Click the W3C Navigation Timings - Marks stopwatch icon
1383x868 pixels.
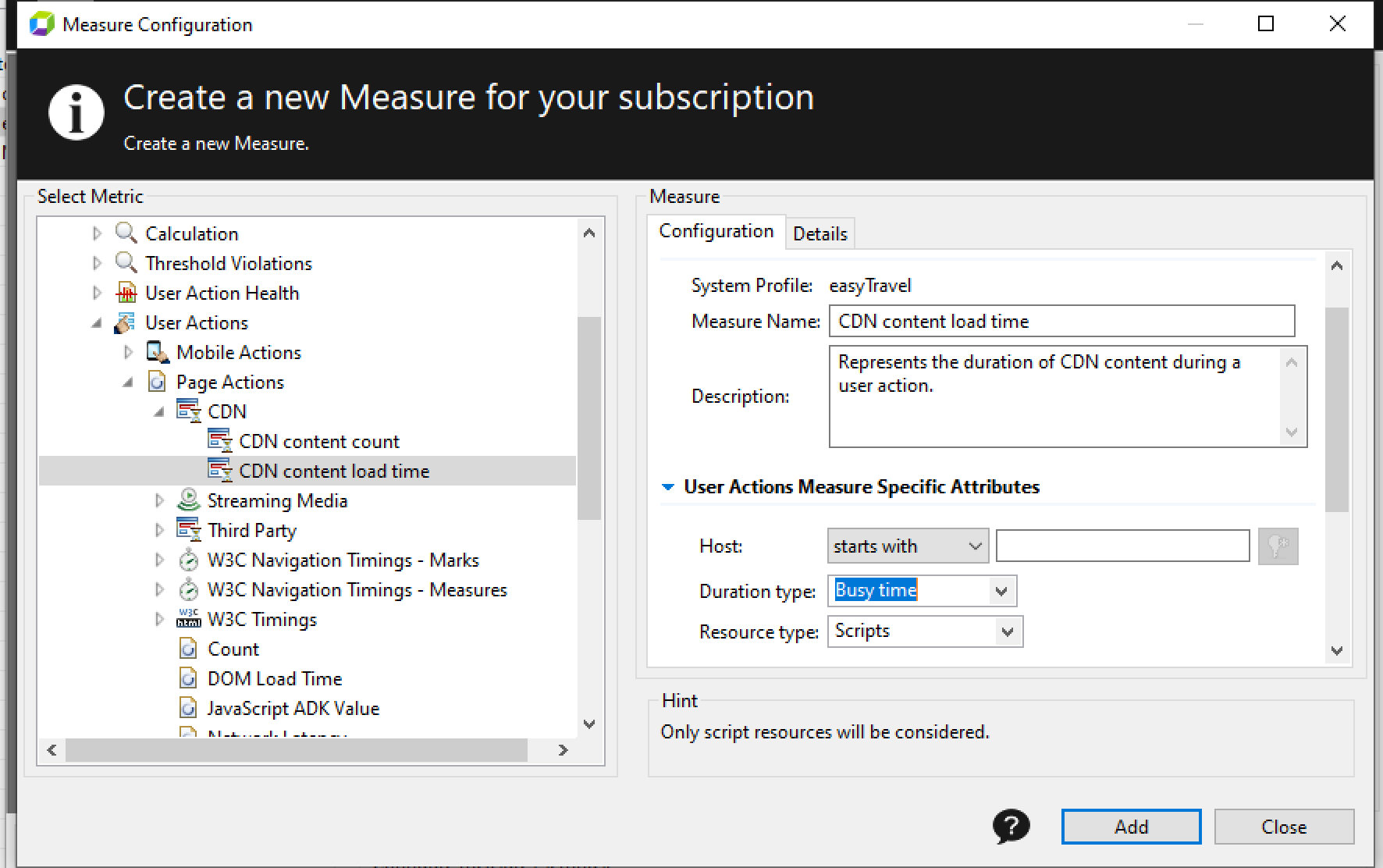189,560
